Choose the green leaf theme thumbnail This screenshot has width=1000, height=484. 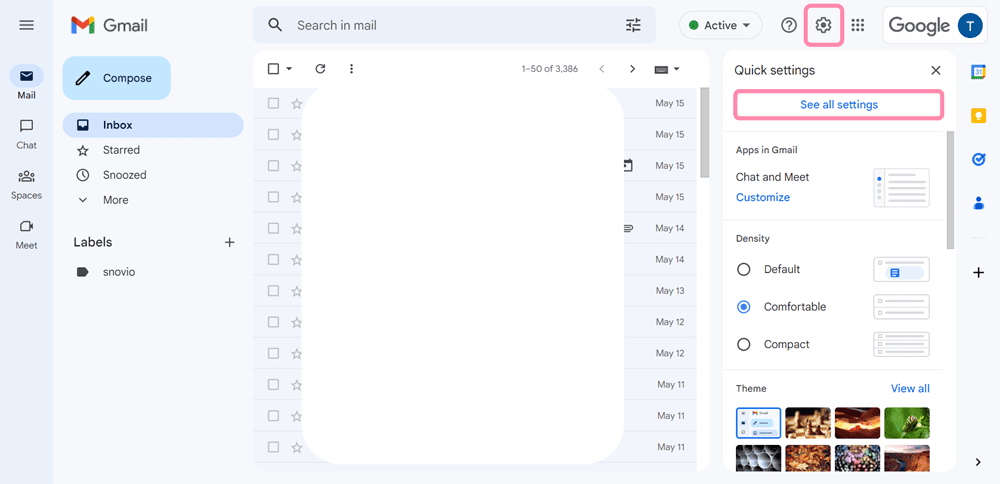[906, 422]
